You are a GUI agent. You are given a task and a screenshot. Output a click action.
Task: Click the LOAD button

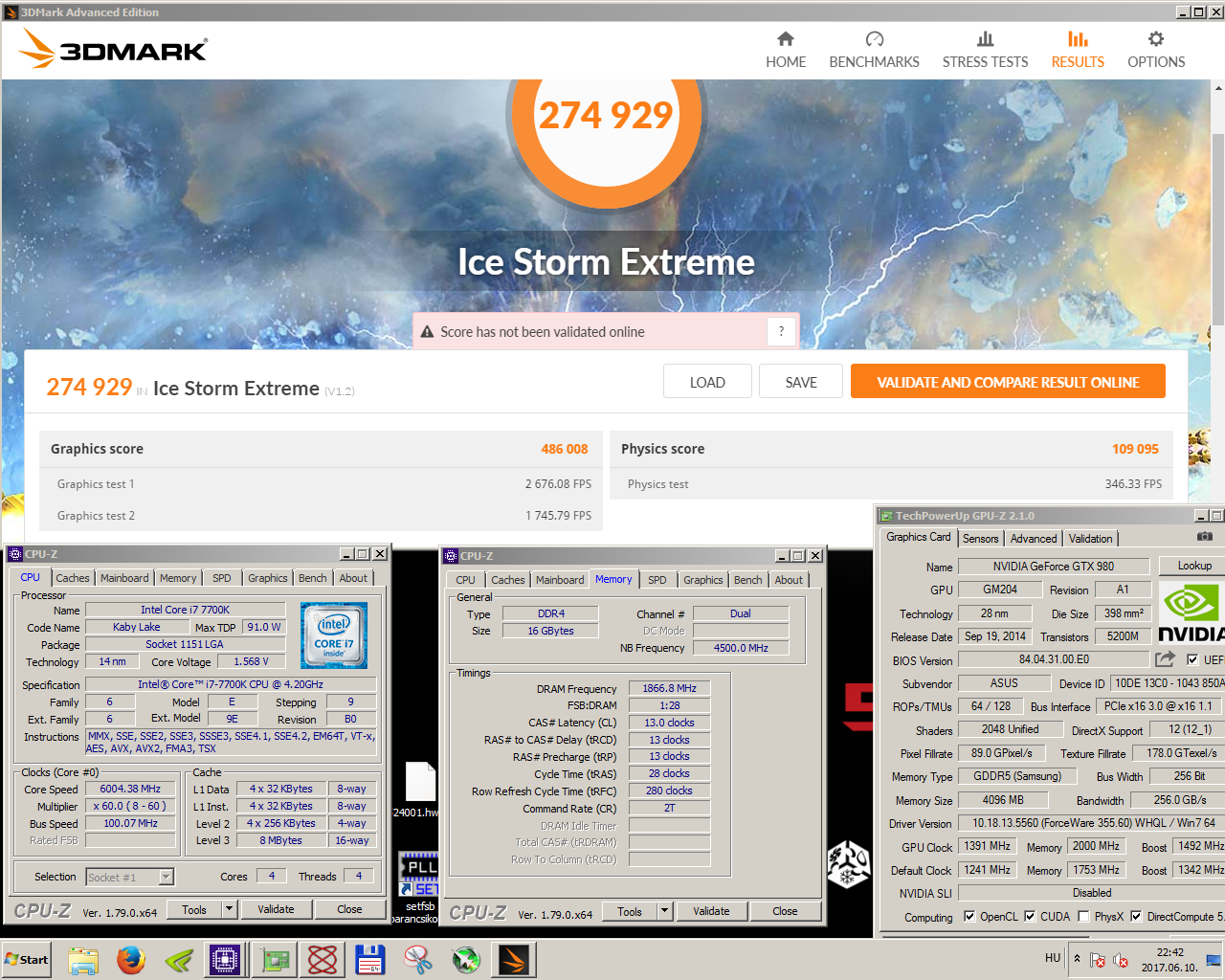pyautogui.click(x=707, y=381)
